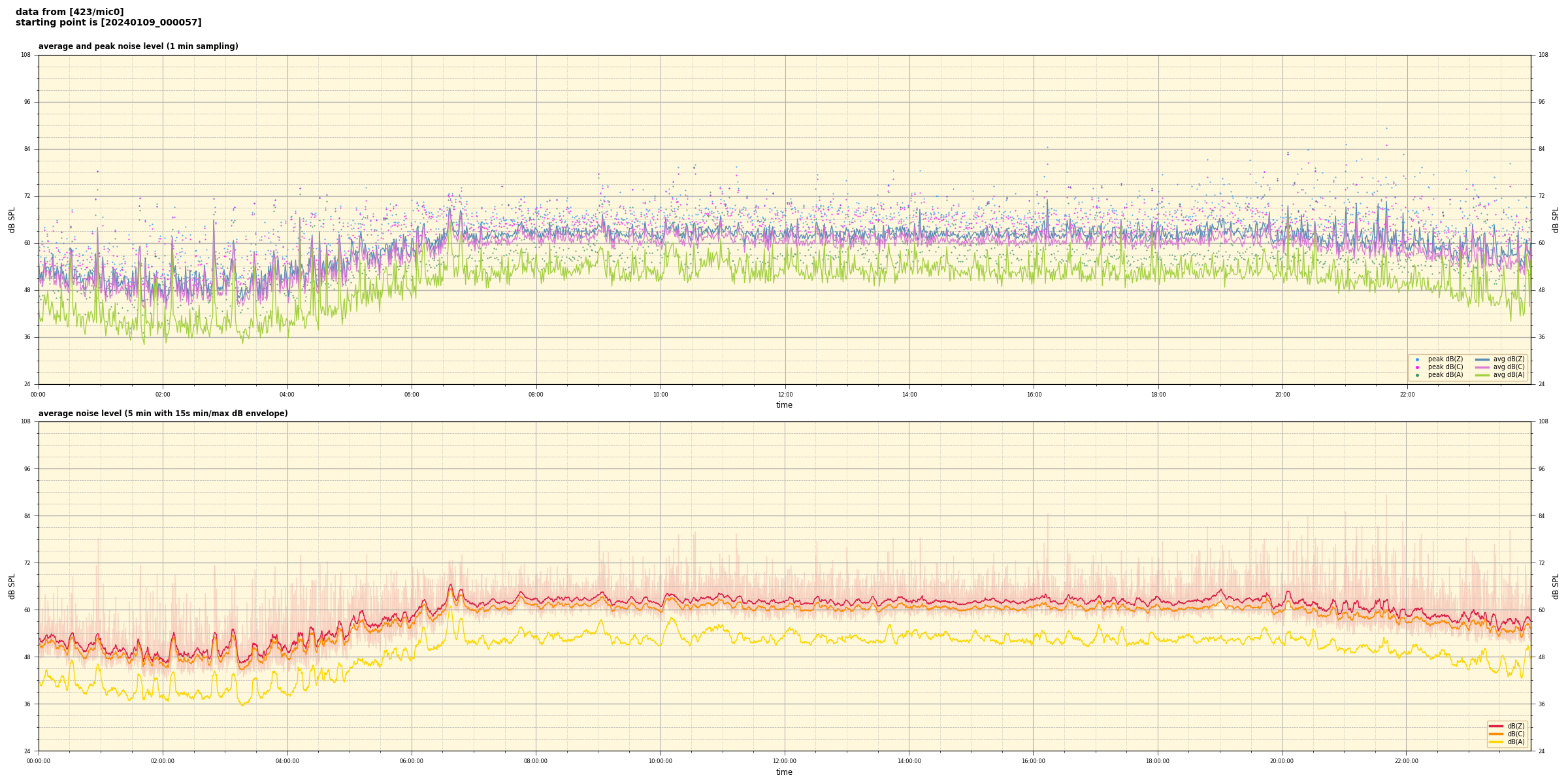Select the avg dB(Z) legend line
Screen dimensions: 1568x784
(x=1482, y=359)
